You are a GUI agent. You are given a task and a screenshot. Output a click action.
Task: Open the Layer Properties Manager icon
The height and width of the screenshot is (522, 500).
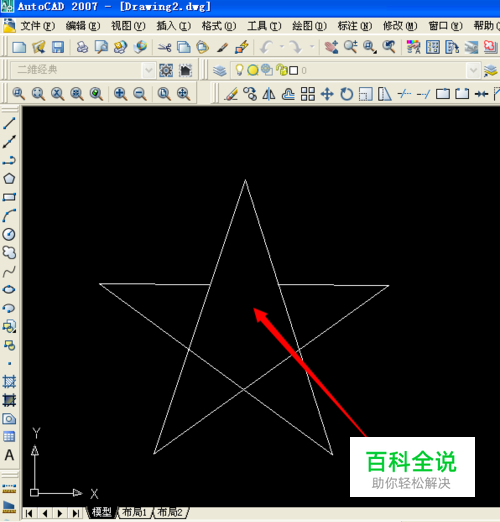coord(220,70)
